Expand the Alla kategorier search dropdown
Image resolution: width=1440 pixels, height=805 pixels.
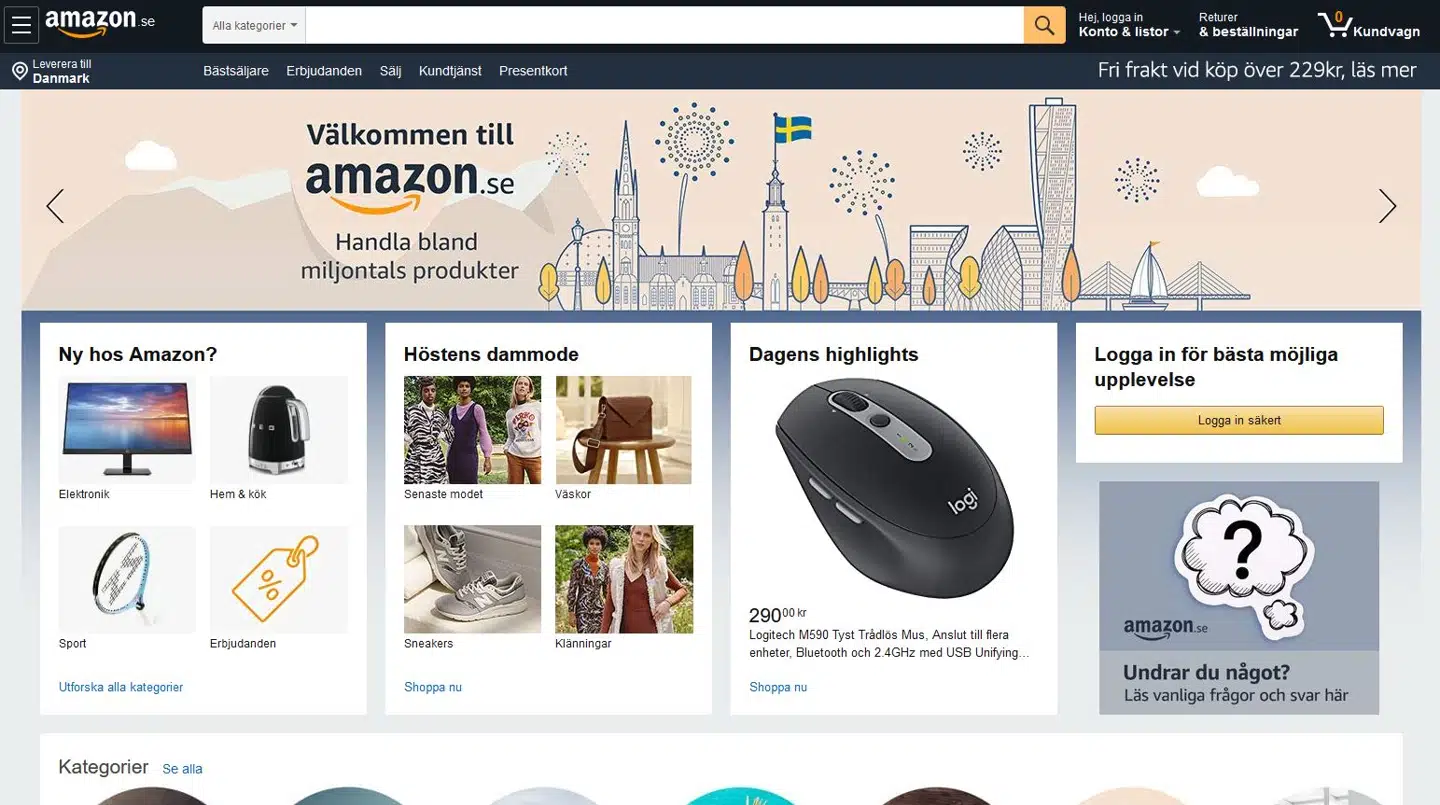coord(254,25)
